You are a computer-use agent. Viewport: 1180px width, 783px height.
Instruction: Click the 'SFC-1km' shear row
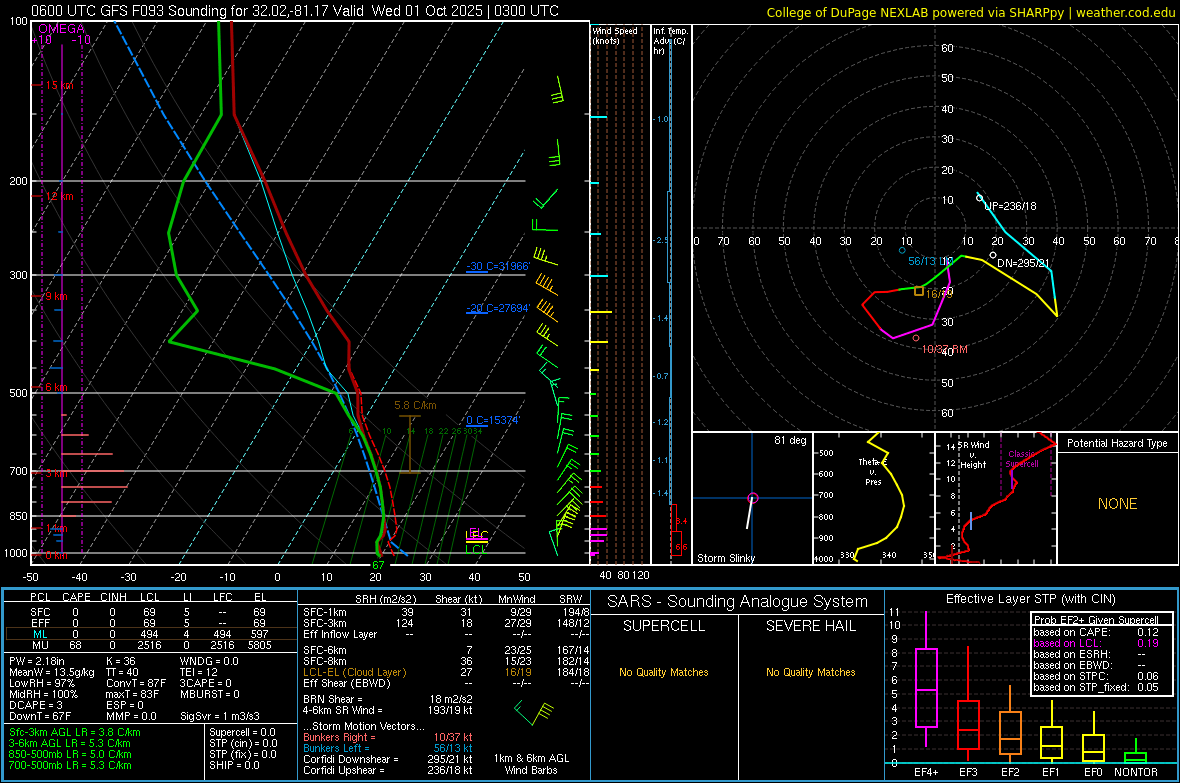point(446,612)
